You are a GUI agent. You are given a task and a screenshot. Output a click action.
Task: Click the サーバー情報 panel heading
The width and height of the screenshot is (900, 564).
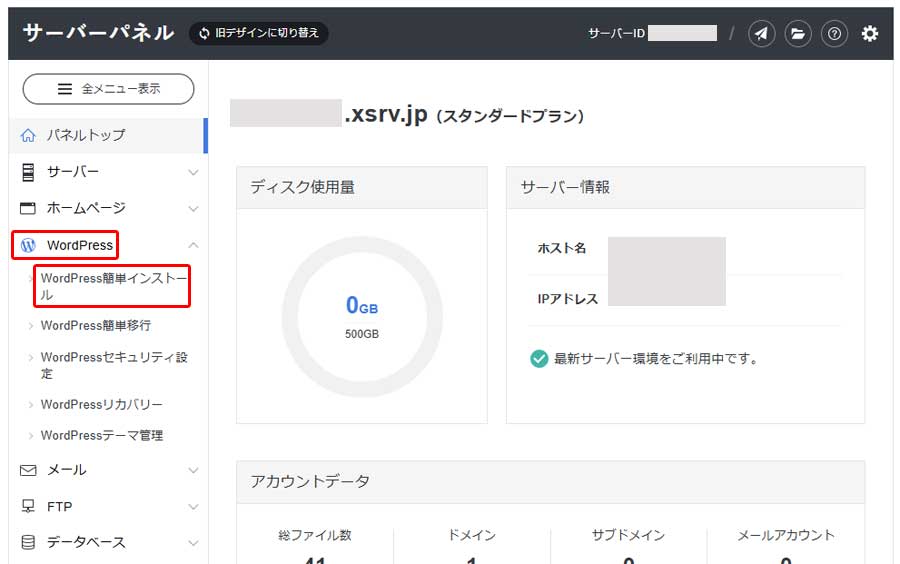pos(565,187)
